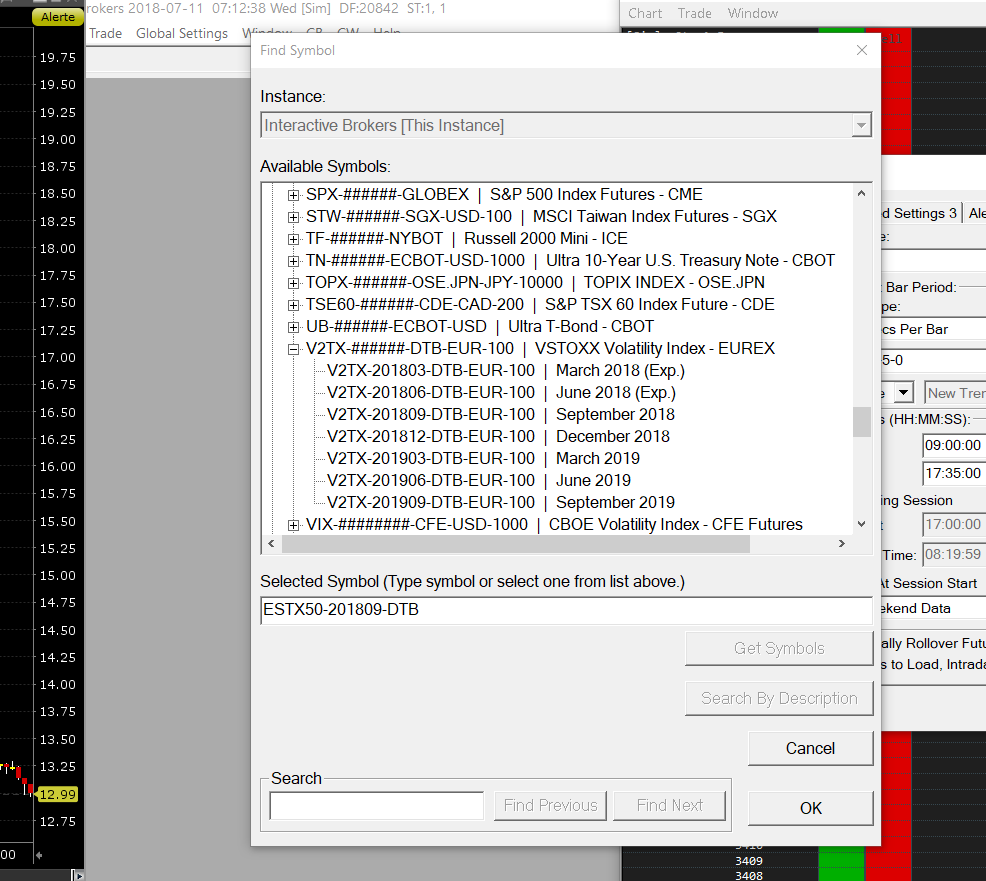Image resolution: width=986 pixels, height=881 pixels.
Task: Open Chart menu in the right window
Action: 645,13
